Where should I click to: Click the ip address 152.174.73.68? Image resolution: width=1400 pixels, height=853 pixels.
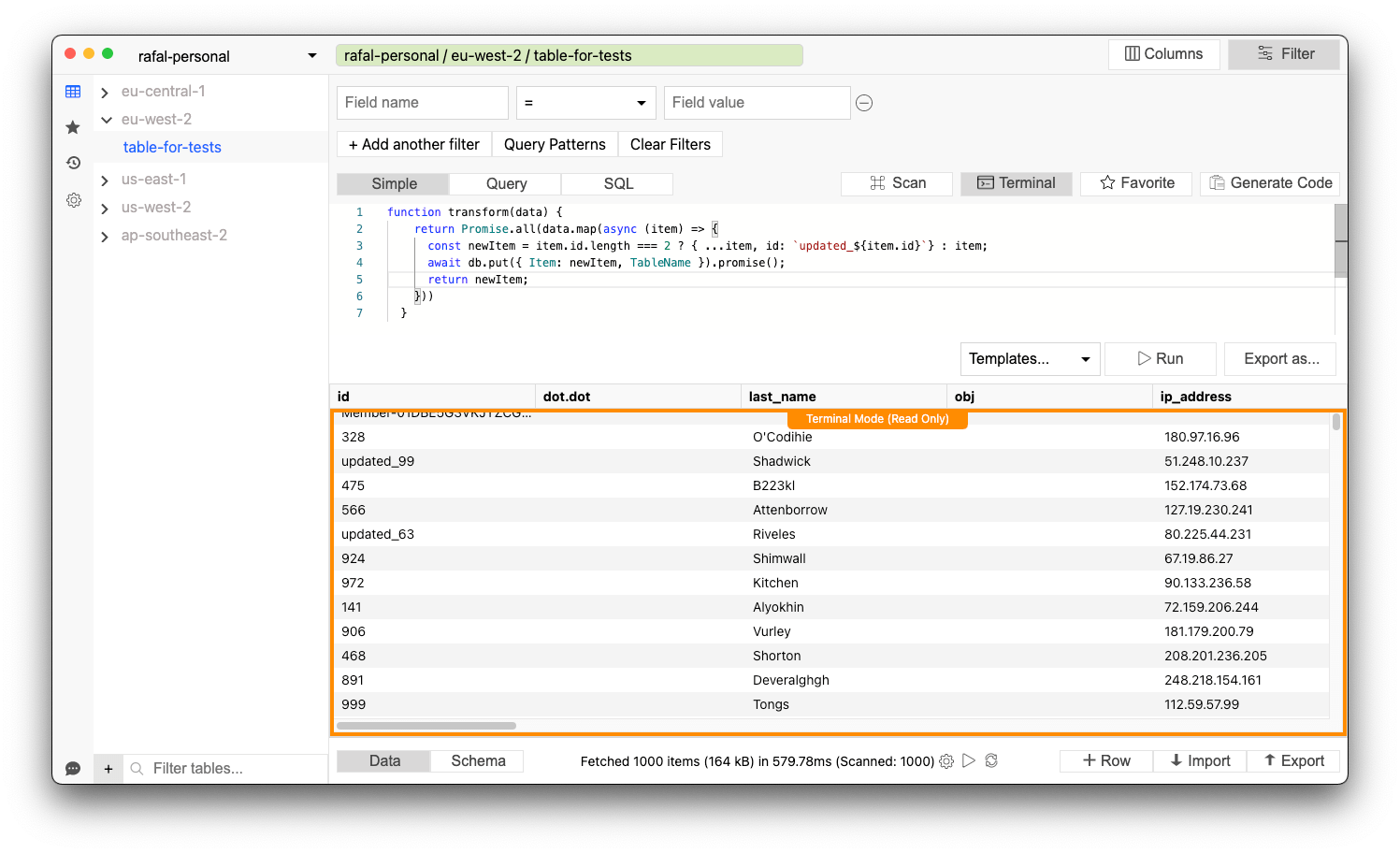click(x=1205, y=485)
